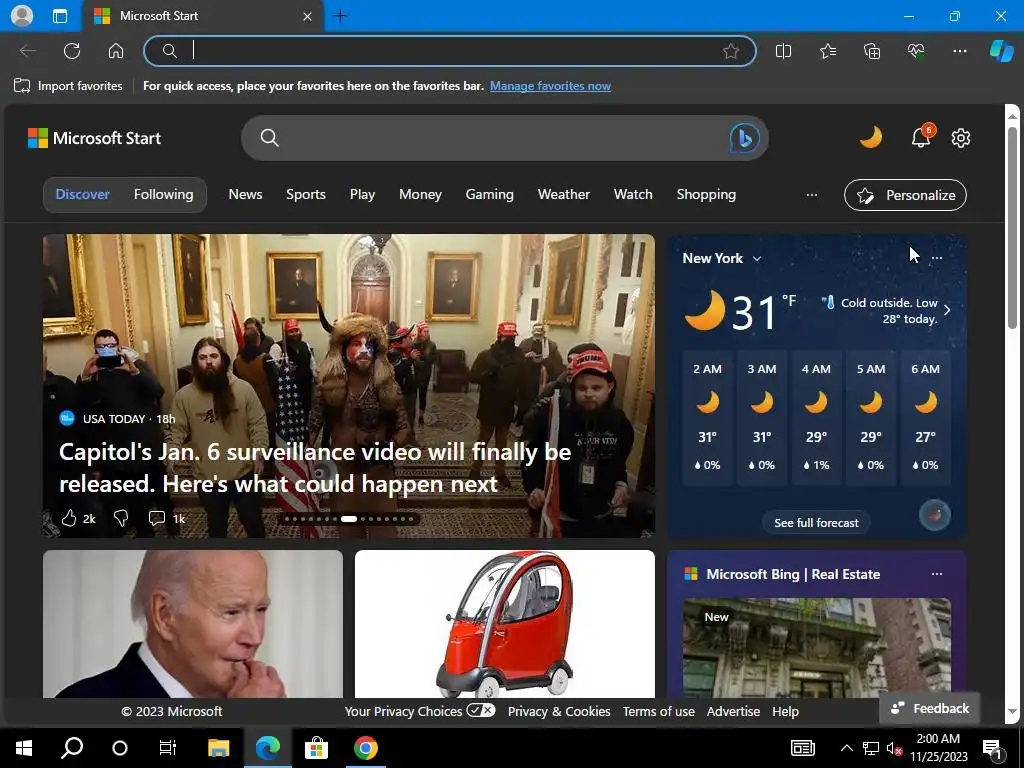
Task: Click inside the Edge address bar
Action: click(x=450, y=51)
